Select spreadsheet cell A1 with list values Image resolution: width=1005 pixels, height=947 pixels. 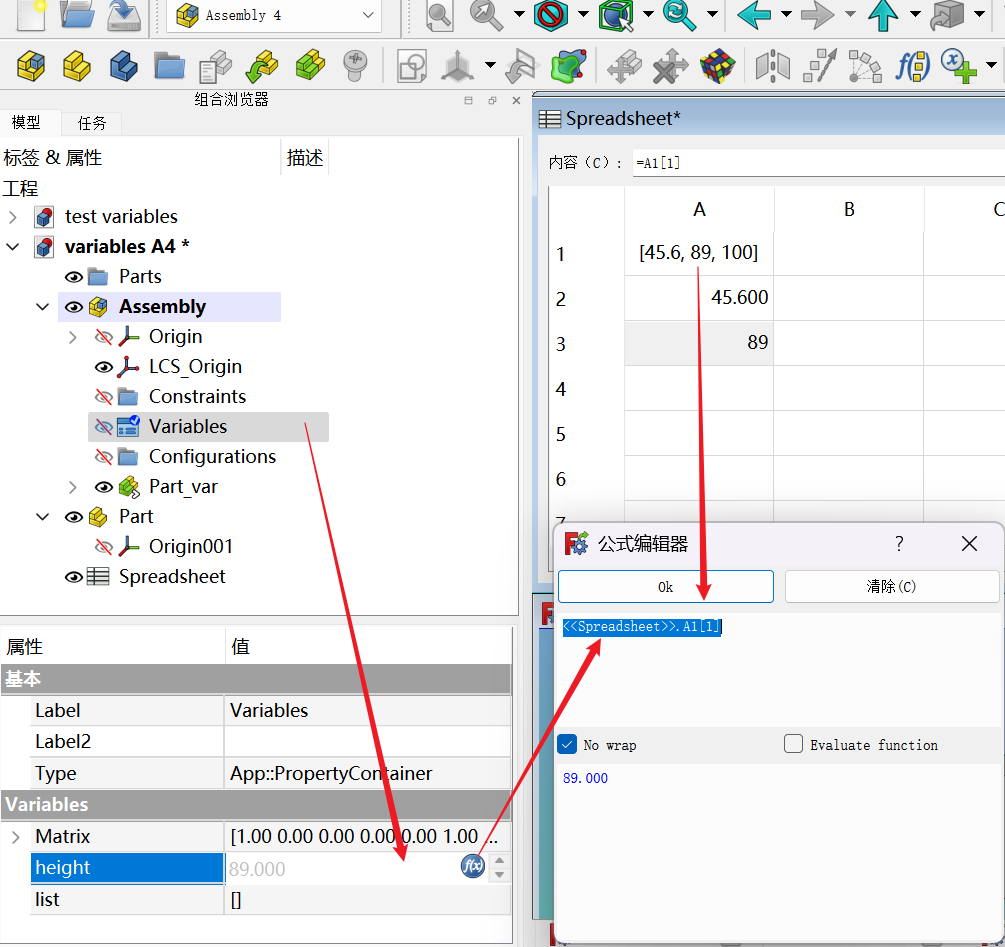(698, 253)
